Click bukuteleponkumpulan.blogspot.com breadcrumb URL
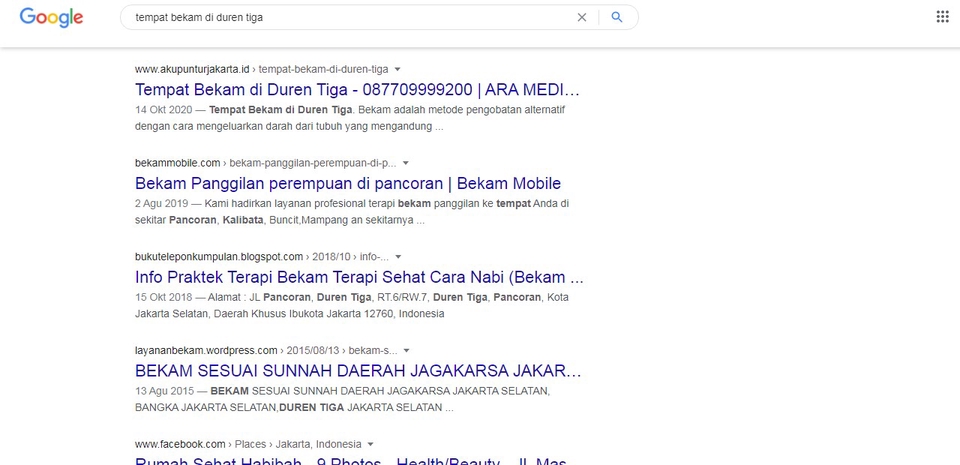This screenshot has width=960, height=465. 262,257
